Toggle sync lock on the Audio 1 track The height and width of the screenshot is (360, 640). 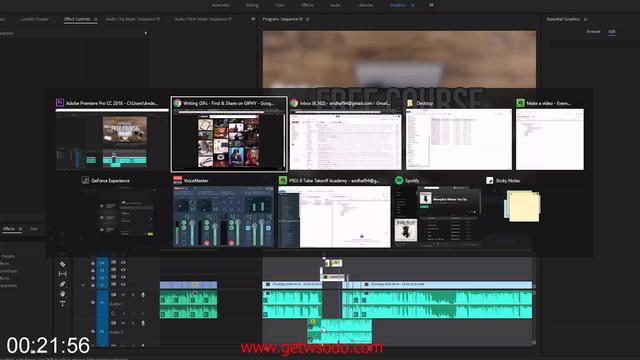[x=113, y=294]
